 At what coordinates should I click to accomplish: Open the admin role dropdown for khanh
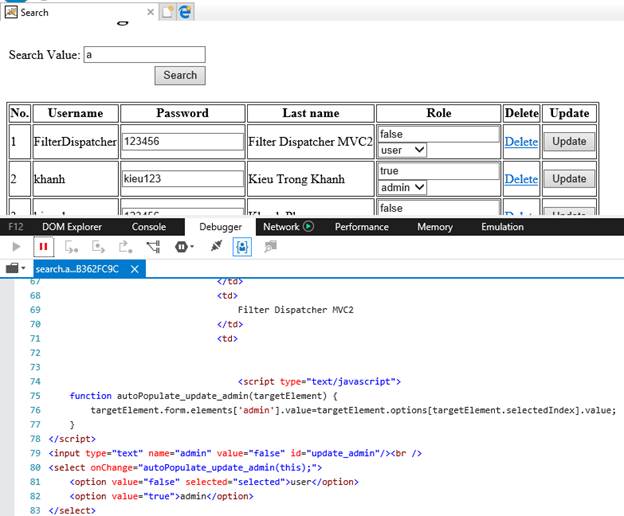click(402, 187)
